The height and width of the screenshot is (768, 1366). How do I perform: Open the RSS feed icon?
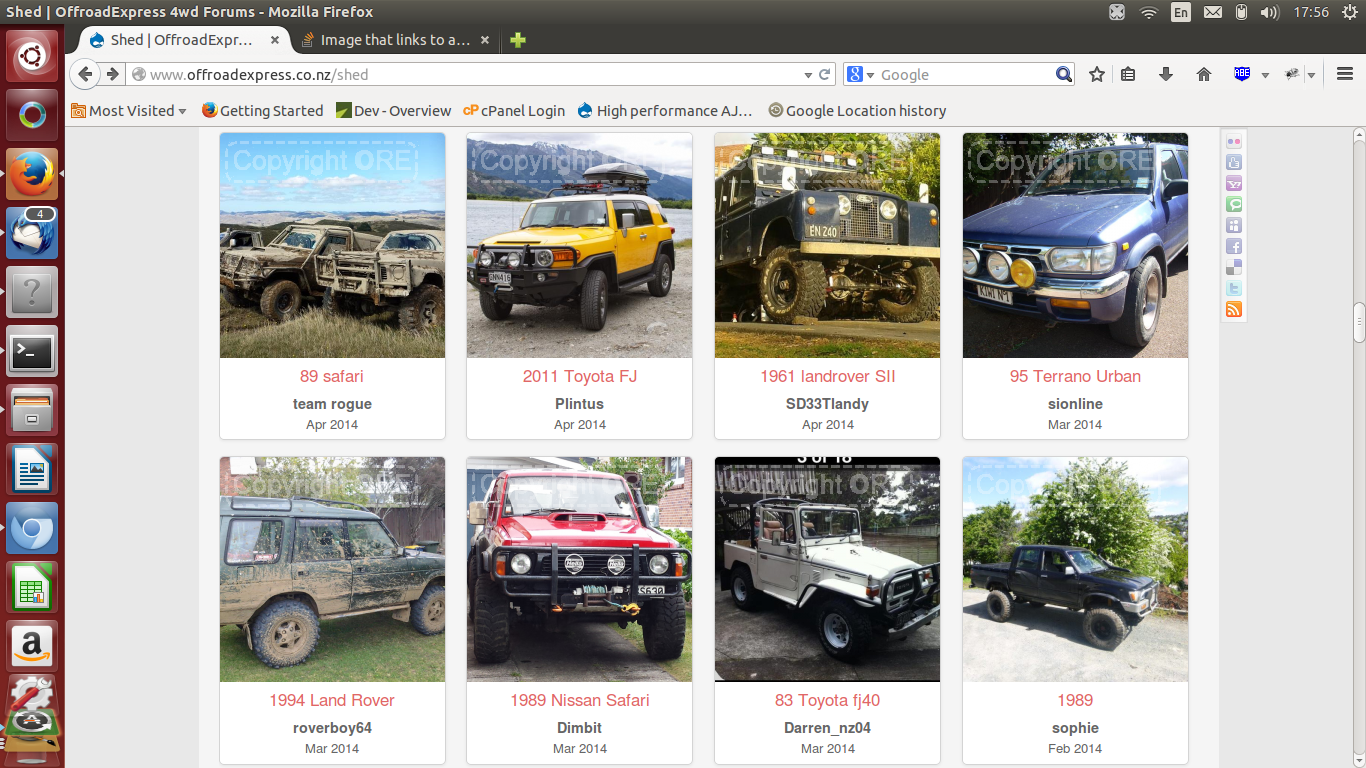[1234, 310]
